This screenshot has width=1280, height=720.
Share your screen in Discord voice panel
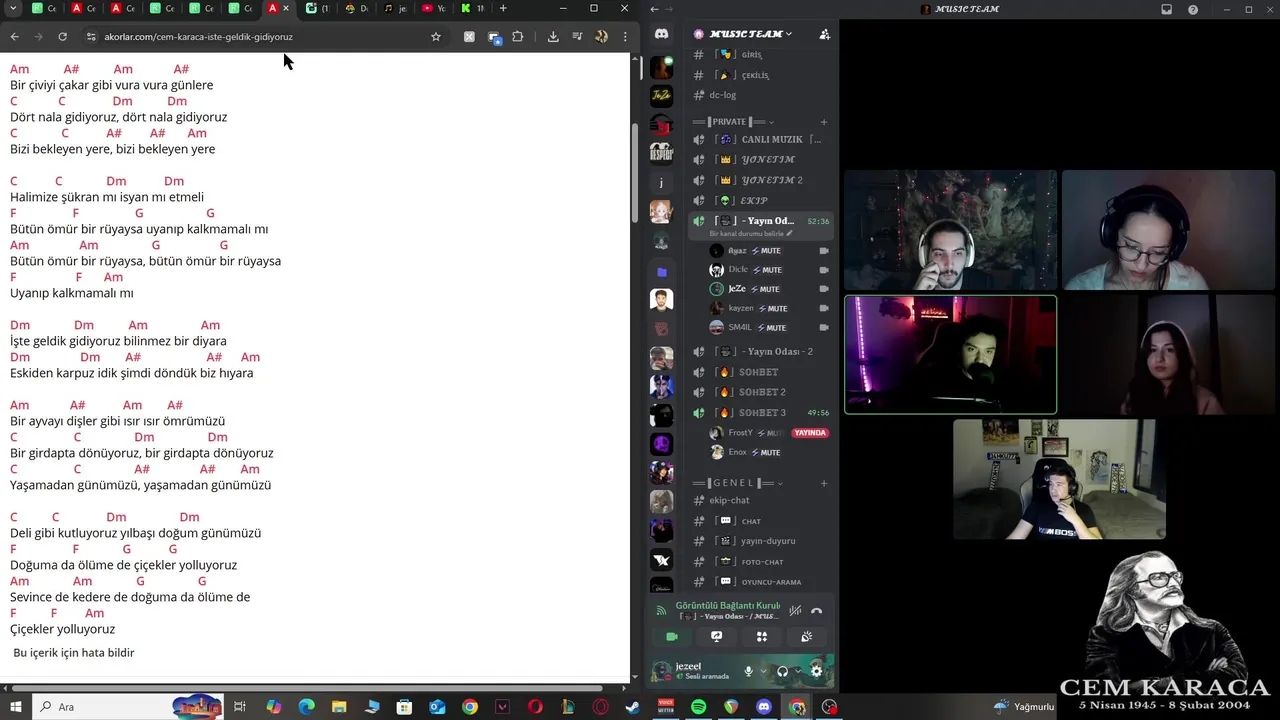pos(717,636)
